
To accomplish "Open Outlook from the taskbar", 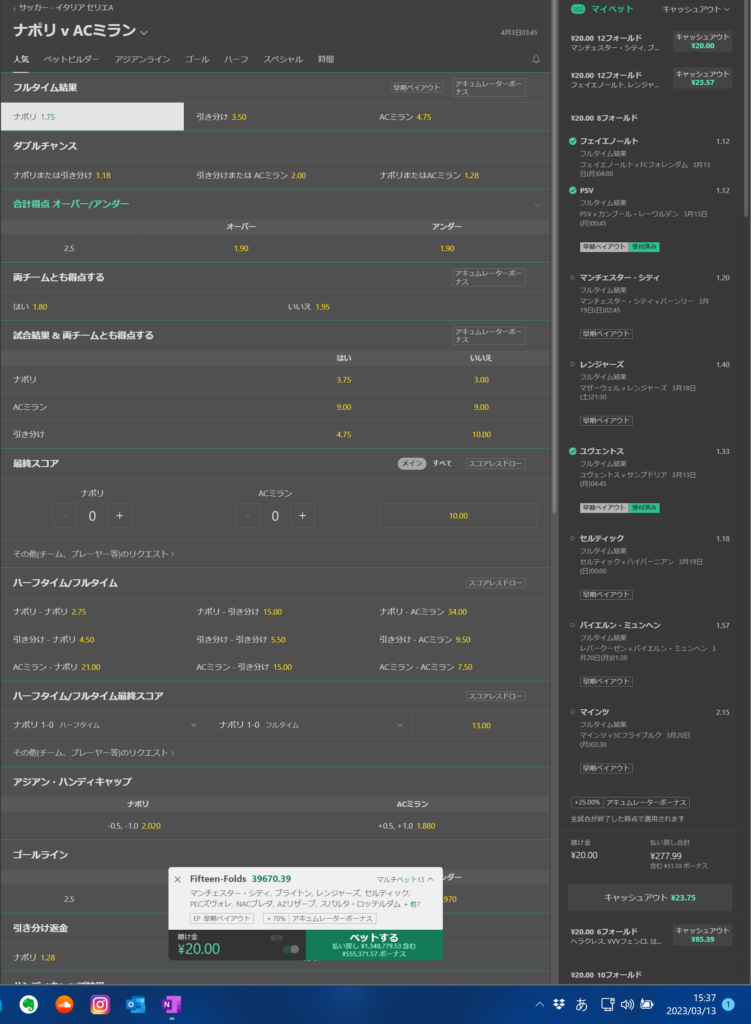I will [x=135, y=1004].
